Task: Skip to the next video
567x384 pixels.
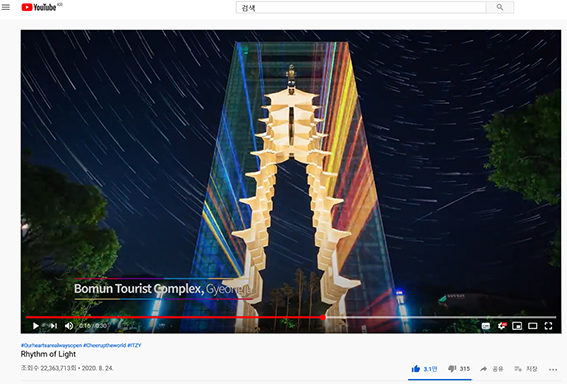Action: click(54, 326)
